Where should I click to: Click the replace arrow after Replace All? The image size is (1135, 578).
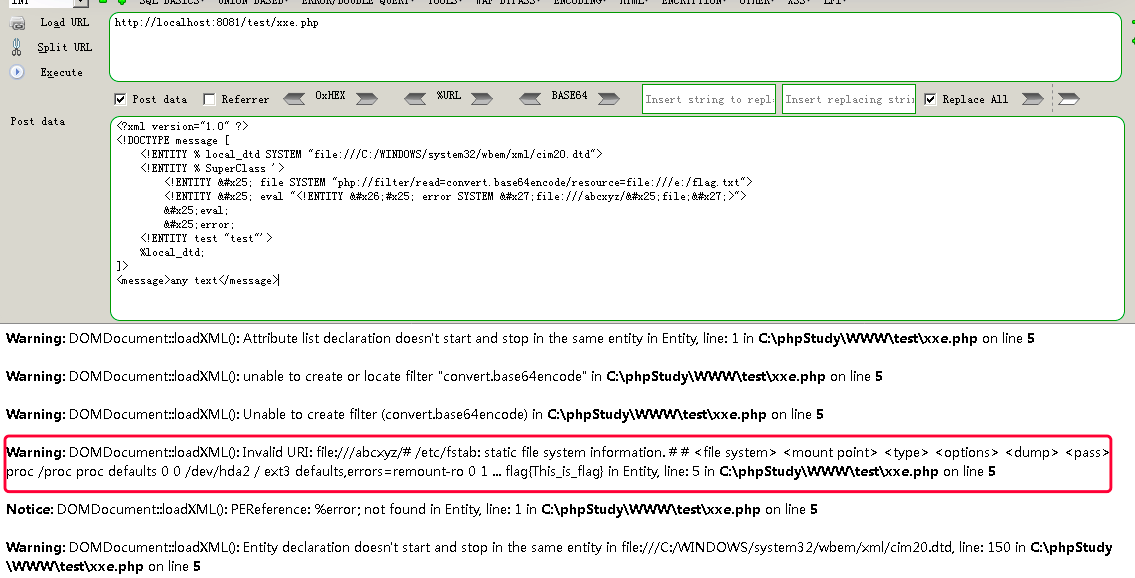tap(1032, 99)
